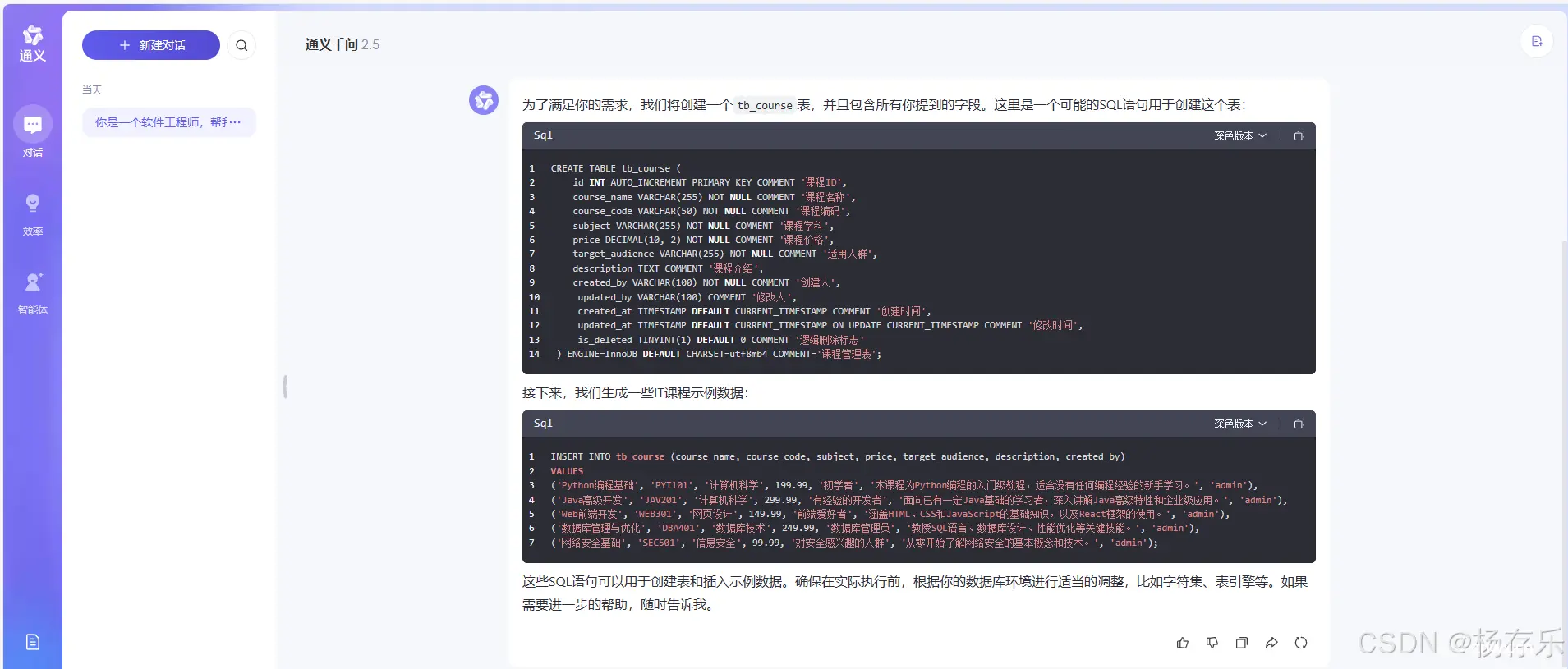
Task: Search conversation history with magnifier icon
Action: (x=241, y=45)
